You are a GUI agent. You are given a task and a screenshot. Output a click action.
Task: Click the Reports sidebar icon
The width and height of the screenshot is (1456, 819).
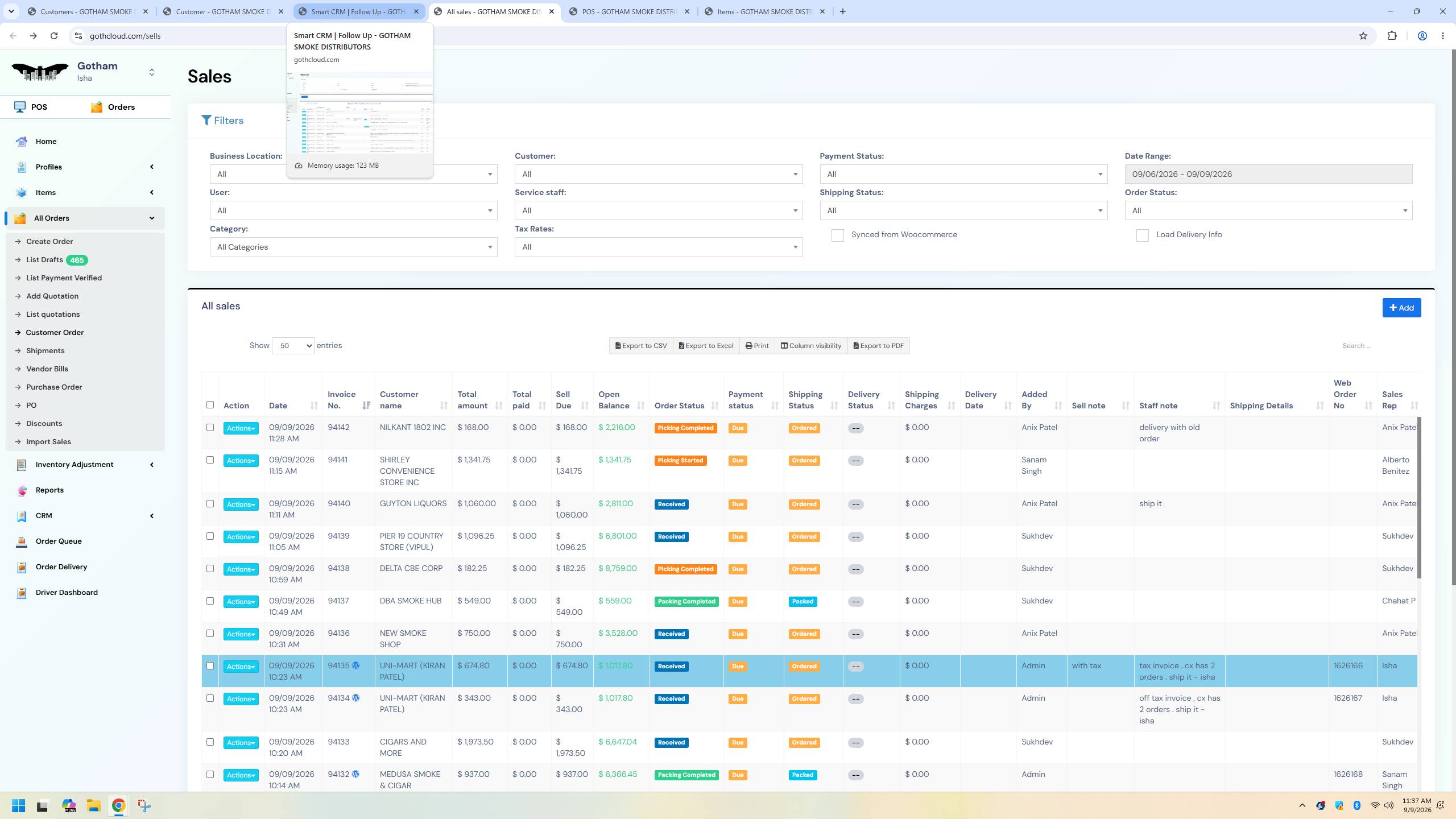(22, 490)
